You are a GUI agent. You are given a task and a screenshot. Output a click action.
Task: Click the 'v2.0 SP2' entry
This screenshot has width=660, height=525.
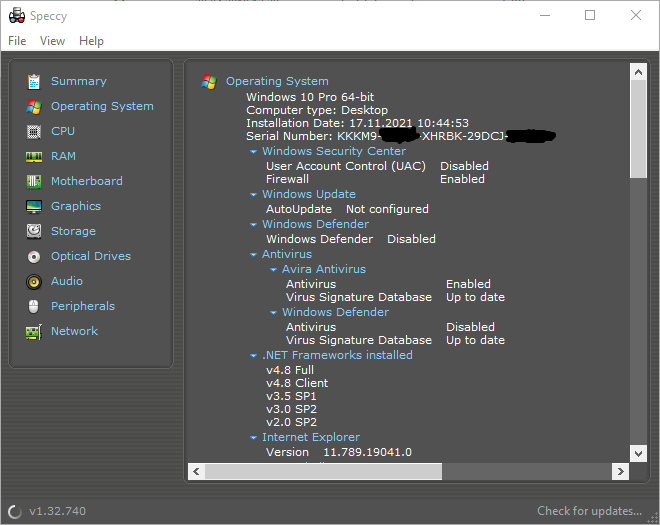click(291, 422)
